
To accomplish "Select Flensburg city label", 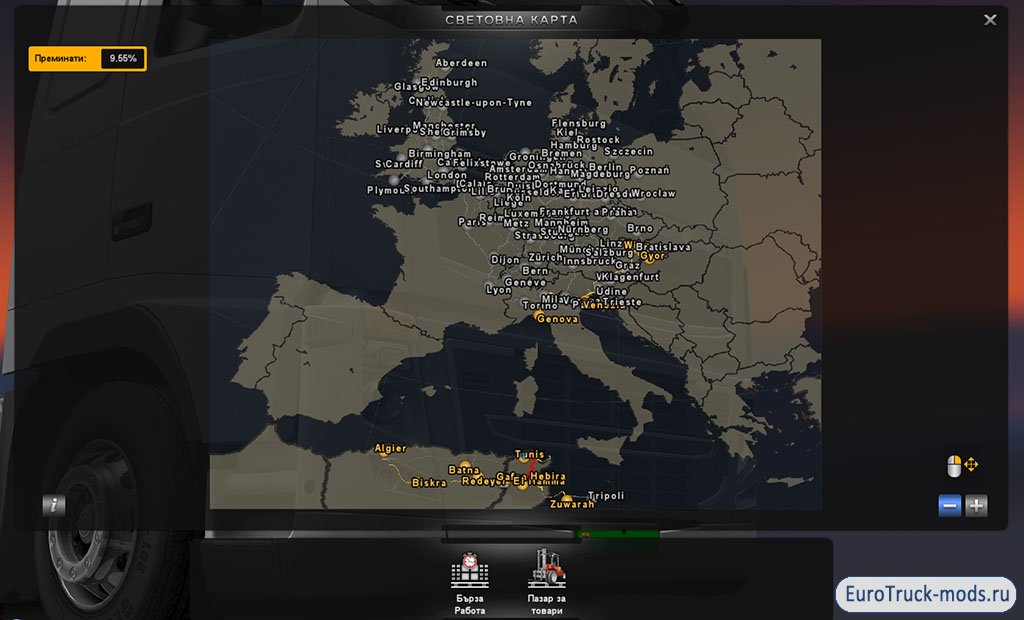I will coord(579,123).
